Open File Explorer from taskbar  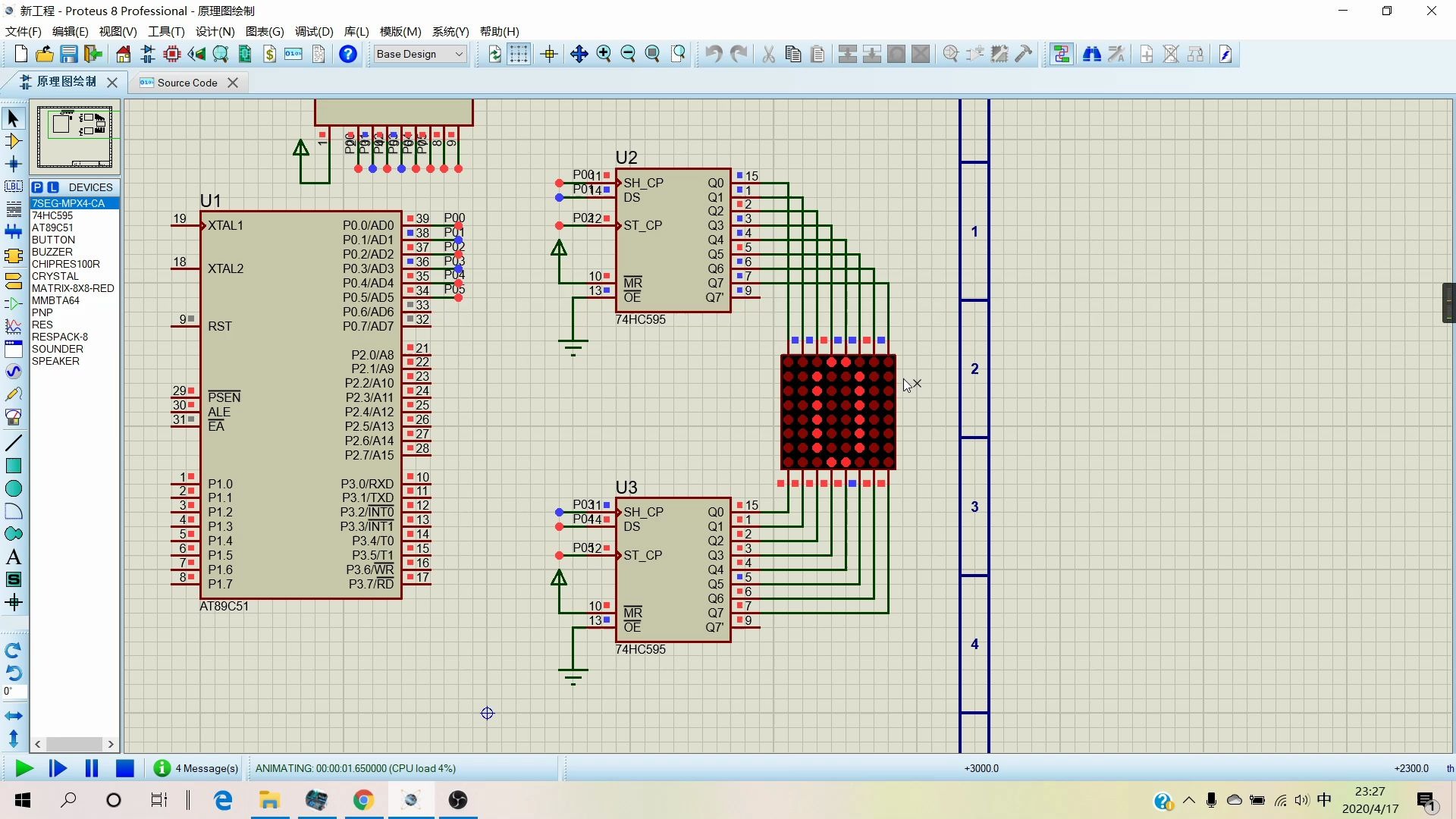coord(270,800)
